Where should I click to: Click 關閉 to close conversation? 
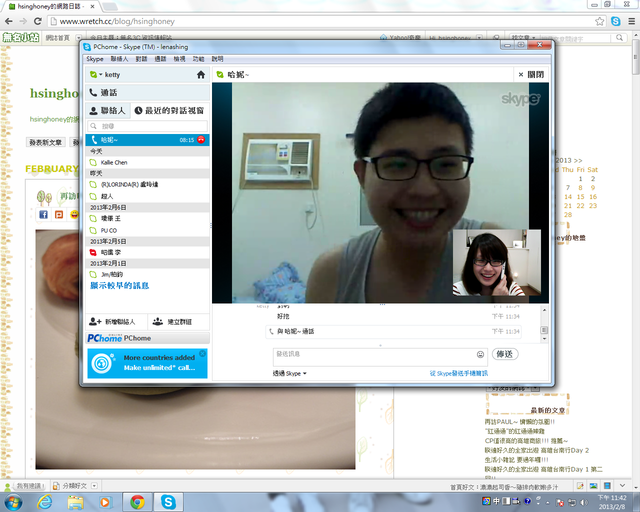pos(531,75)
